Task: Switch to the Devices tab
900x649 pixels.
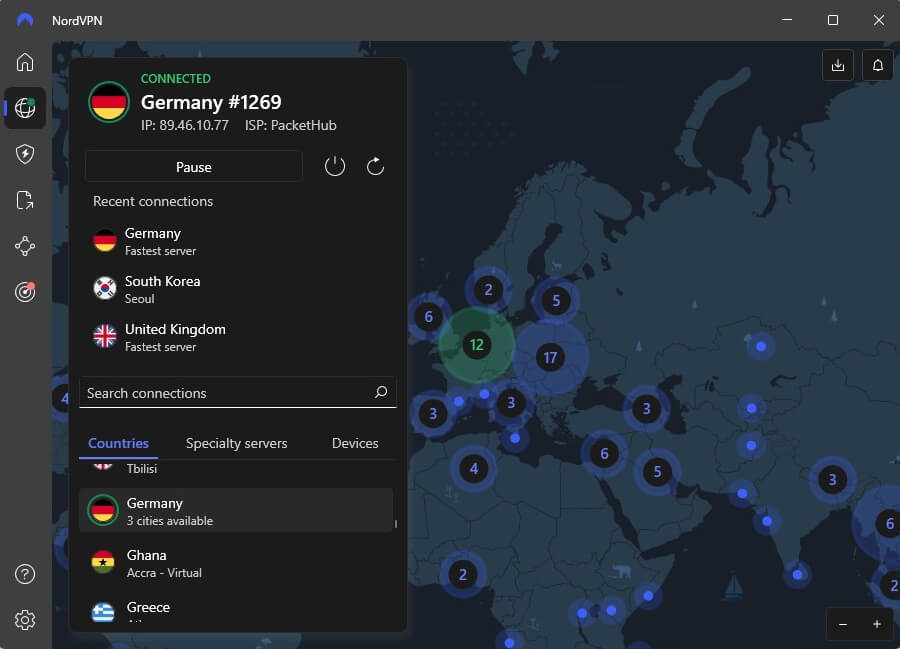Action: (x=355, y=443)
